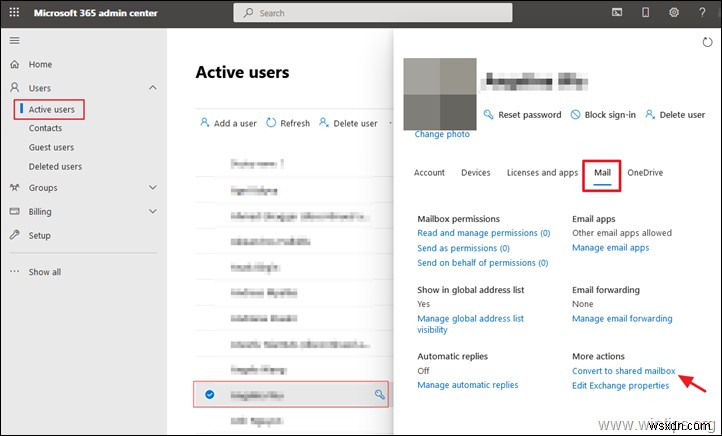Viewport: 722px width, 436px height.
Task: Expand the Groups section
Action: click(152, 187)
